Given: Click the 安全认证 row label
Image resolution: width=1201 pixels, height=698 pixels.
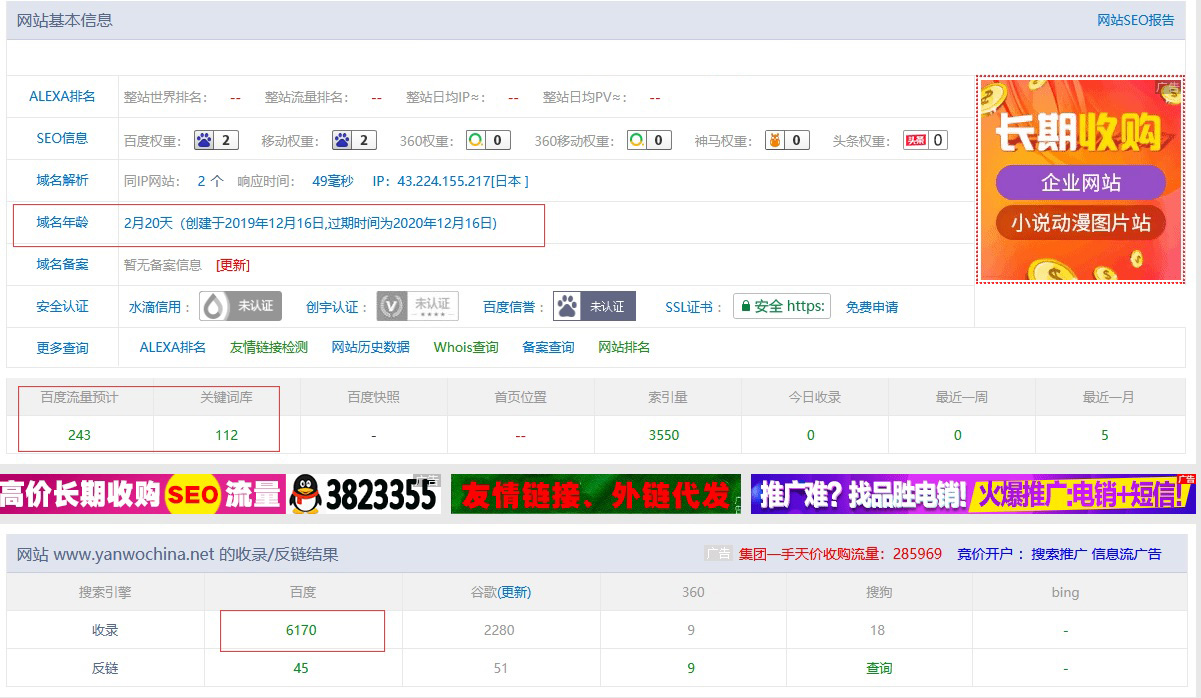Looking at the screenshot, I should [62, 306].
